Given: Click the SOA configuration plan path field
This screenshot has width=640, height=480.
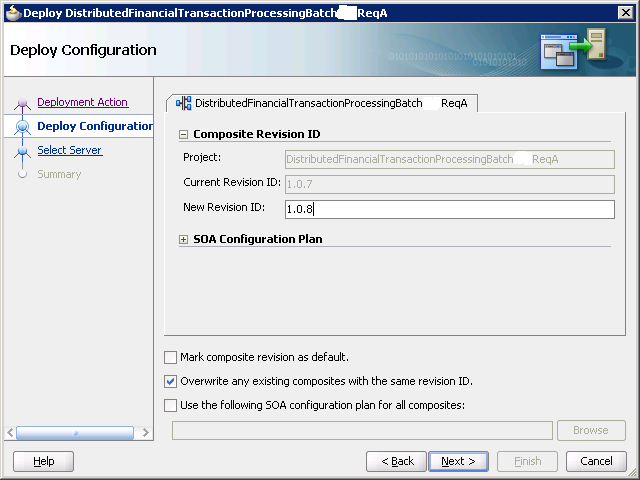Looking at the screenshot, I should [362, 431].
